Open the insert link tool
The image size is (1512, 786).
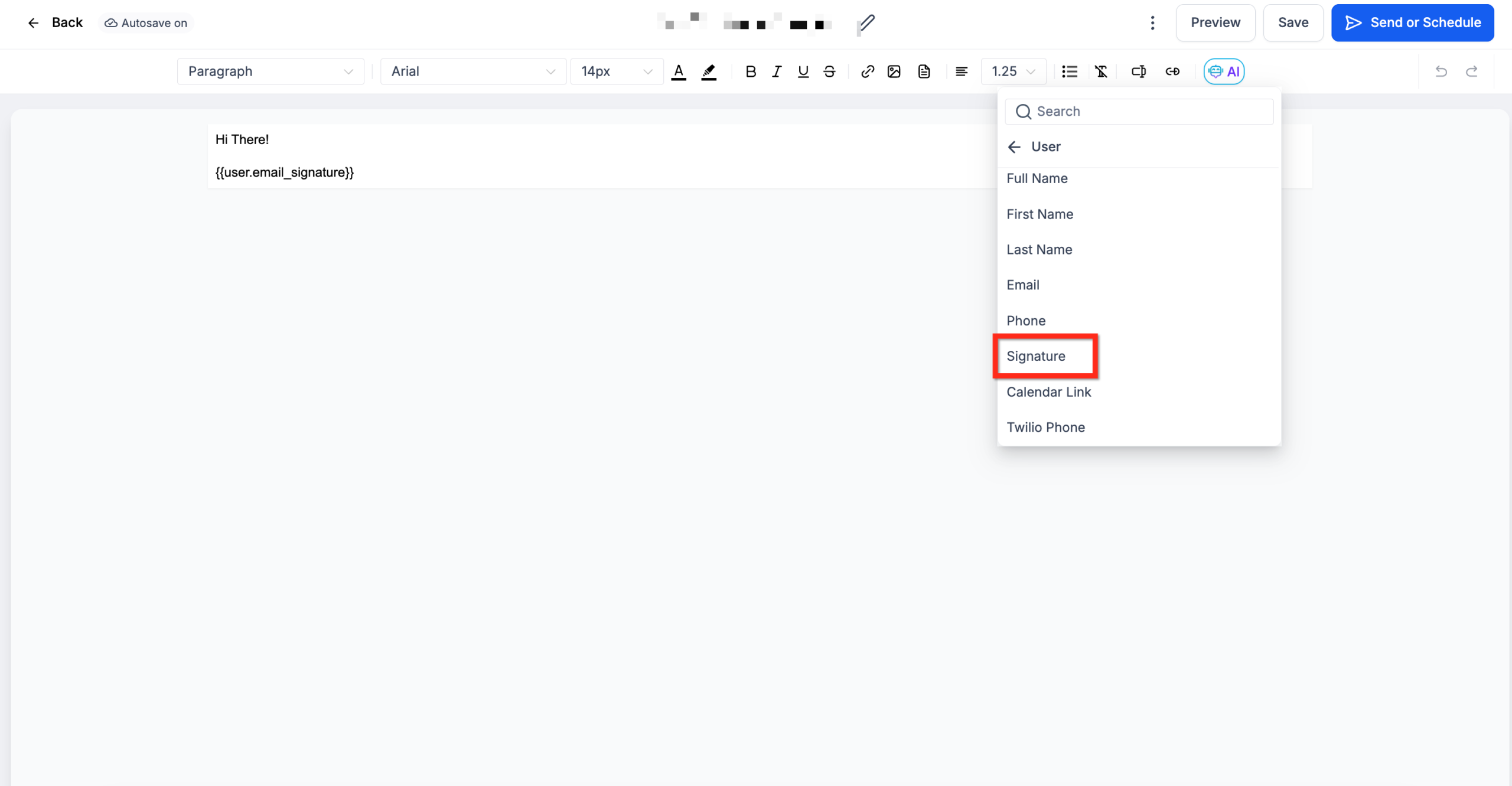867,71
